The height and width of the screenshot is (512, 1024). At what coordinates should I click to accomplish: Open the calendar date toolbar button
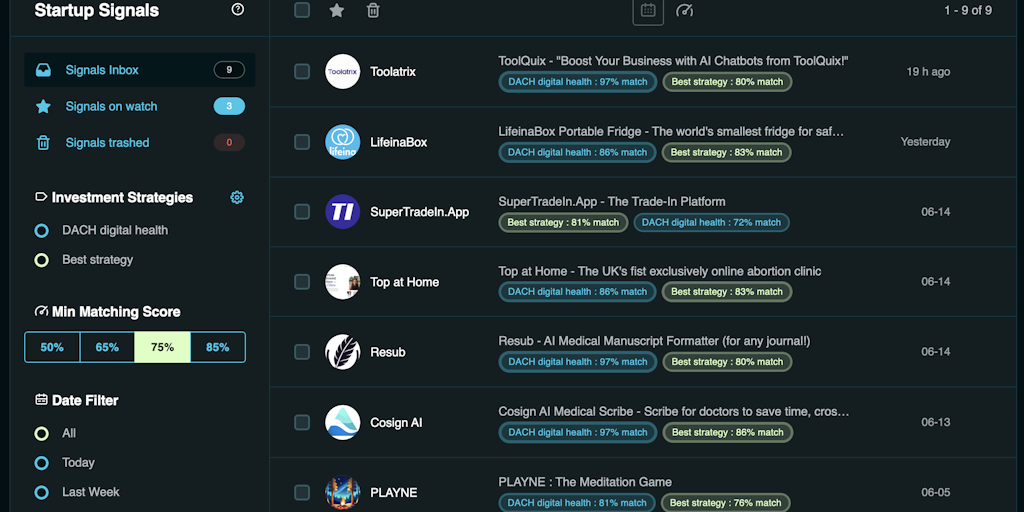coord(648,10)
